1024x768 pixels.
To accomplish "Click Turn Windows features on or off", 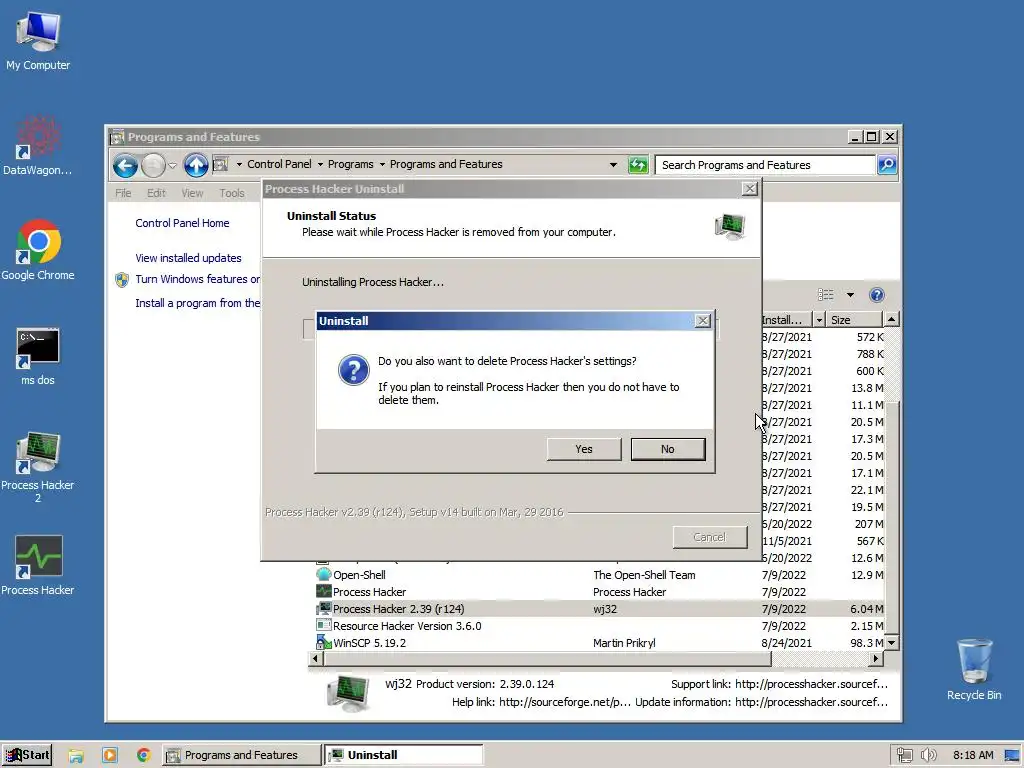I will click(x=197, y=279).
